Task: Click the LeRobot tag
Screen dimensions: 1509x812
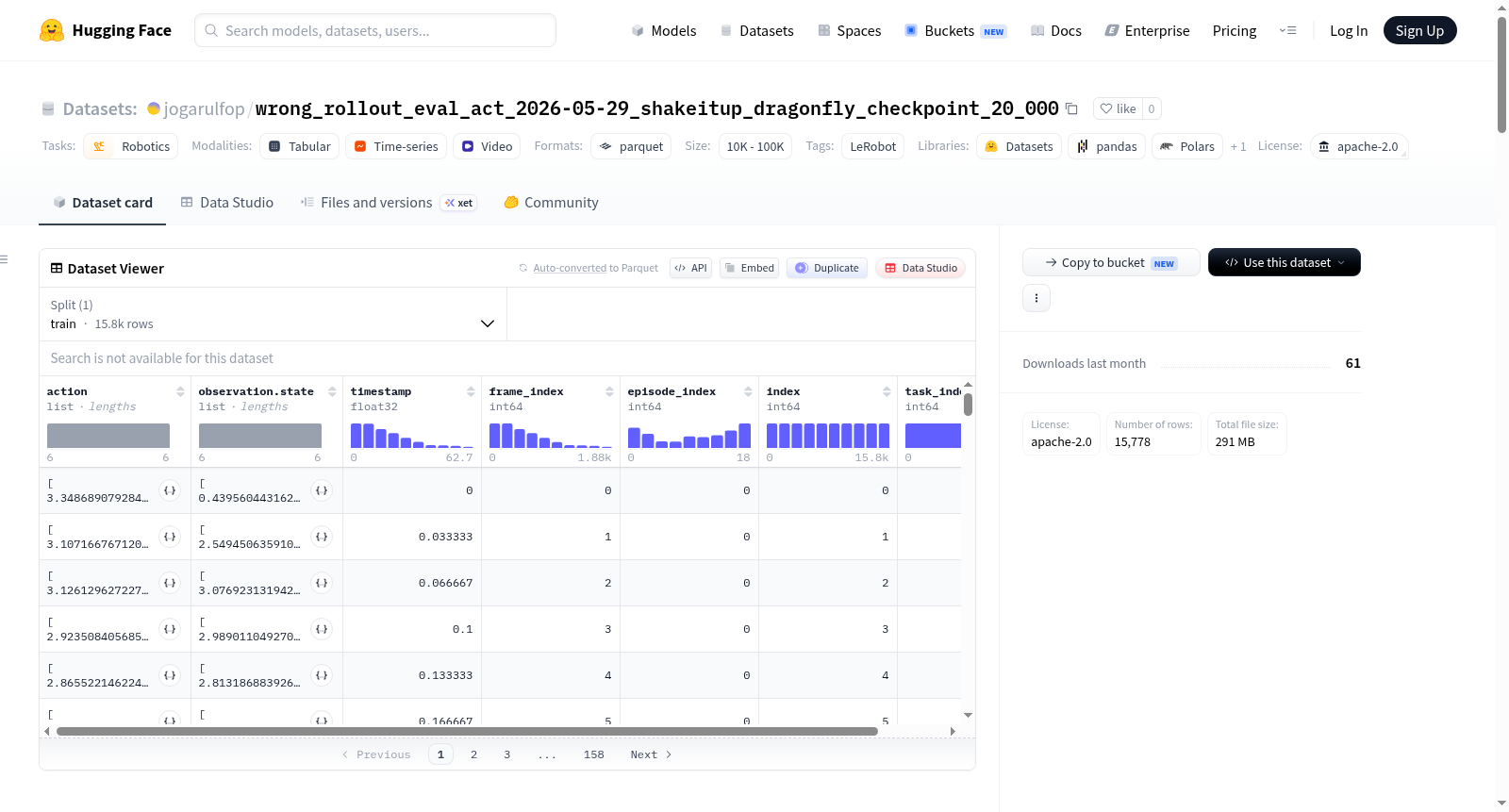Action: pos(872,146)
